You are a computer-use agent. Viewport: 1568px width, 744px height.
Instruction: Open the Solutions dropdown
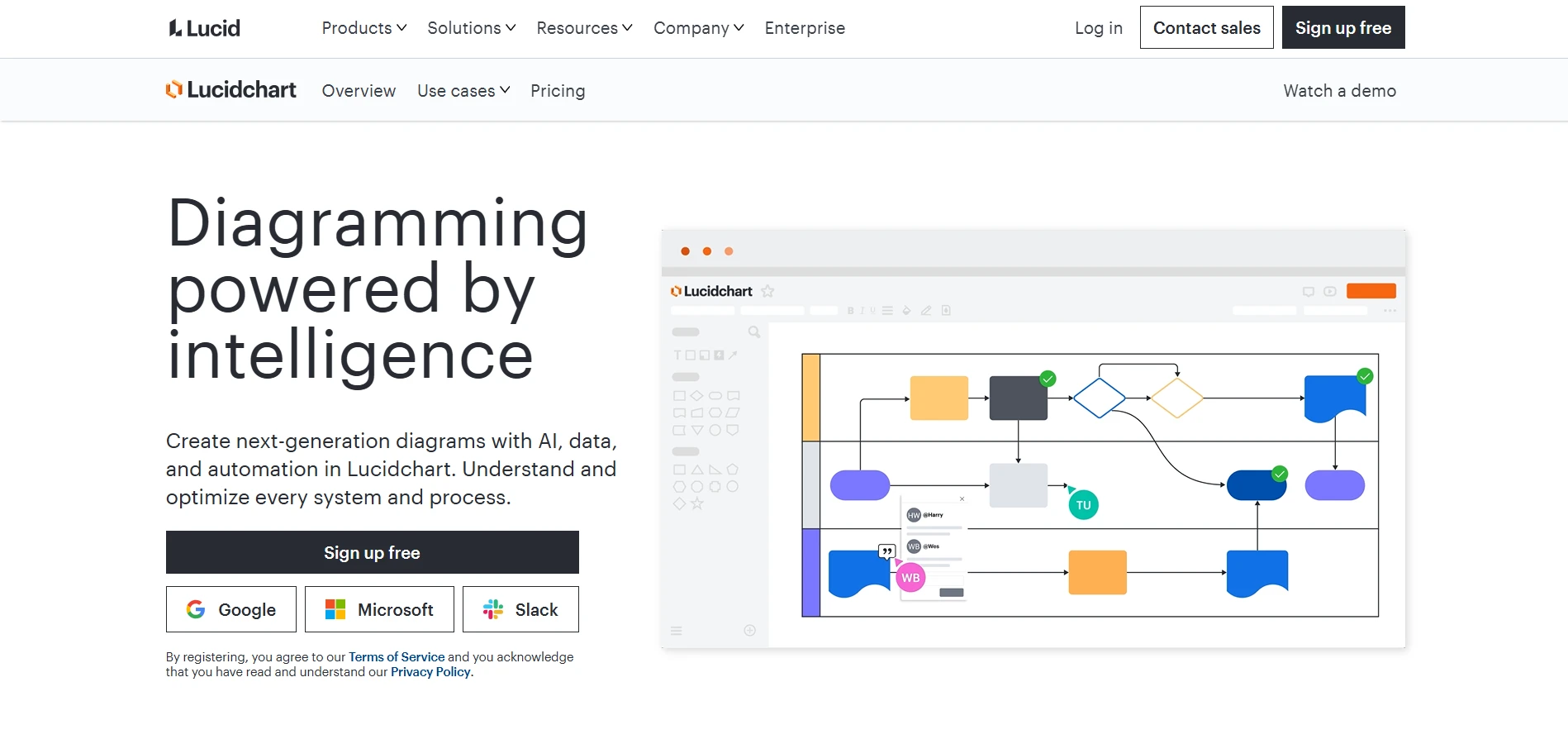pyautogui.click(x=472, y=28)
